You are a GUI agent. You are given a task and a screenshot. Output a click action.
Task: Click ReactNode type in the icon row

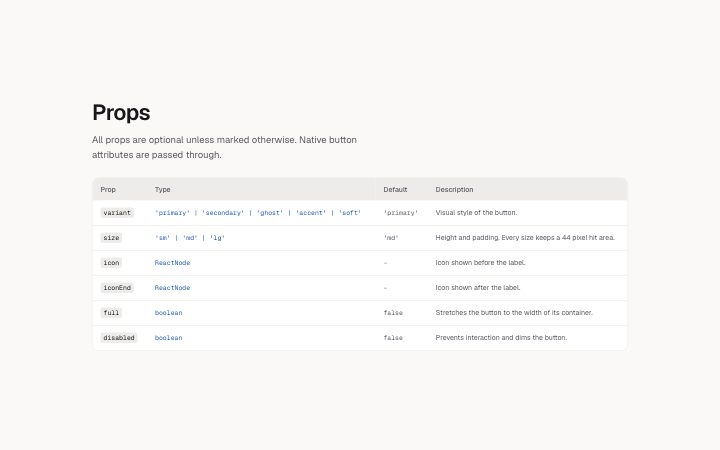172,263
